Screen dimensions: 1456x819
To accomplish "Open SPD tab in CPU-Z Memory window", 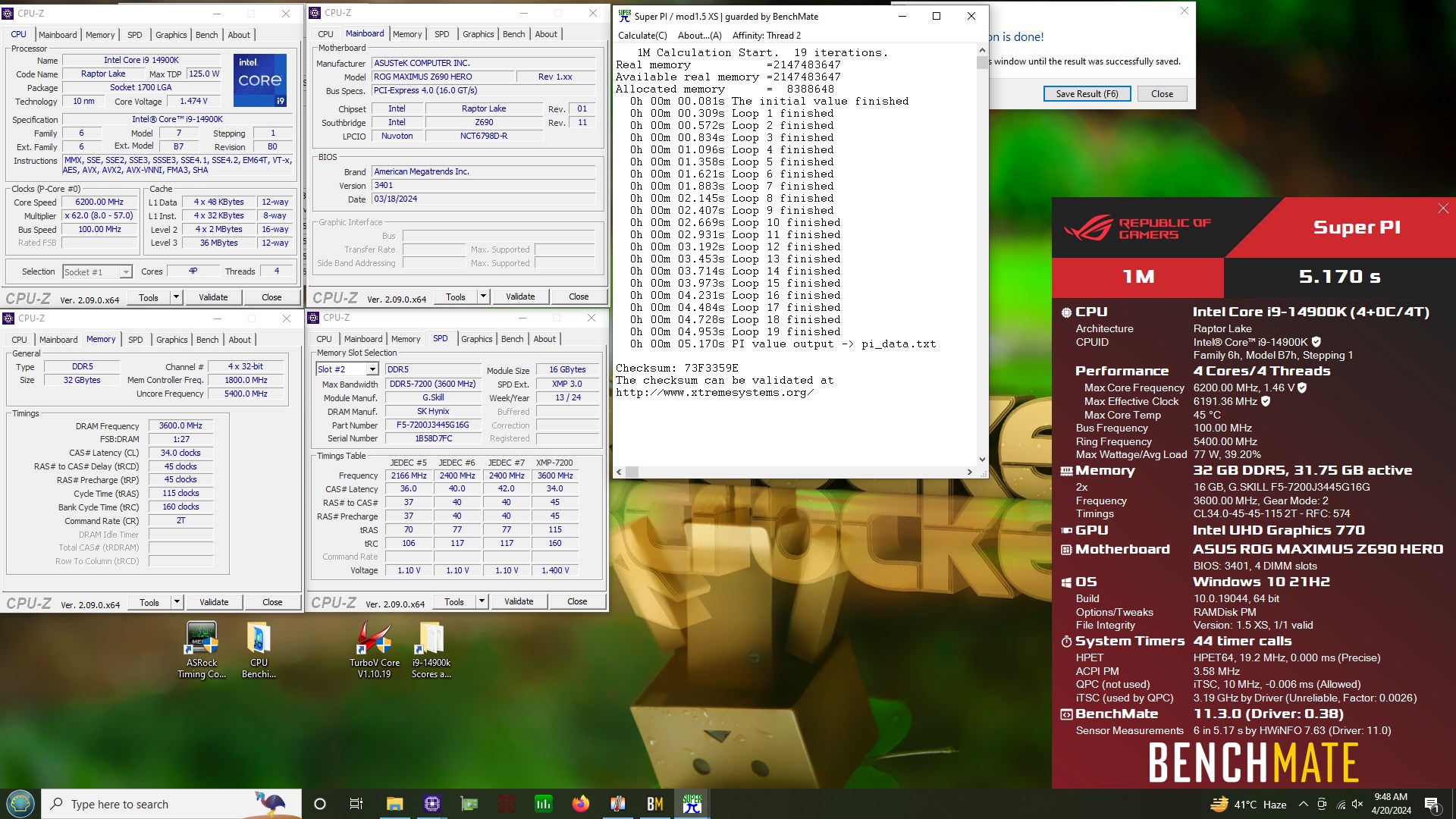I will (135, 340).
